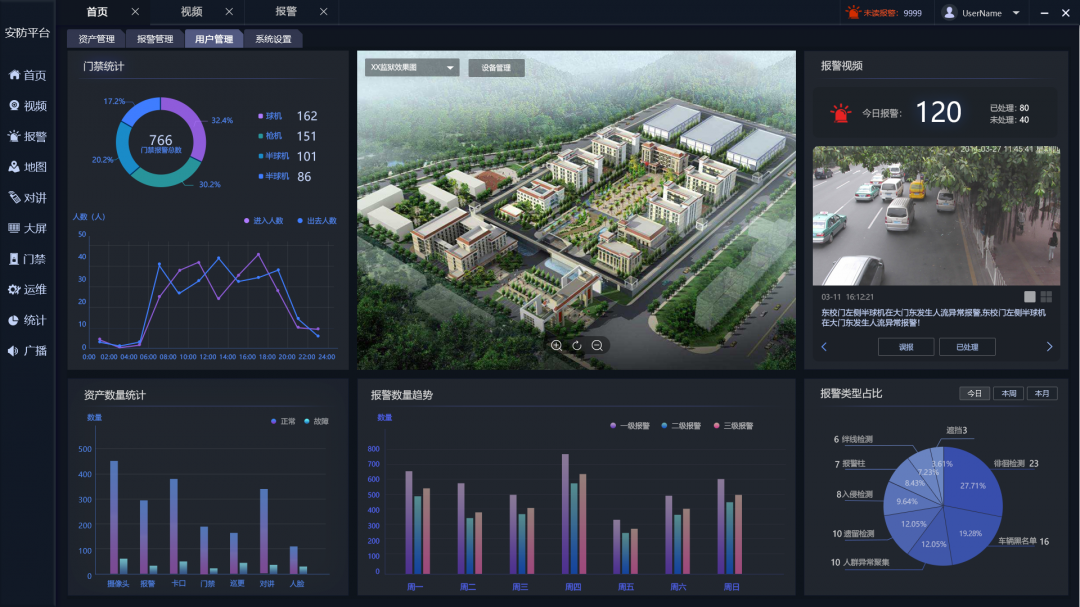Switch alarm video to single-view layout
This screenshot has height=607, width=1080.
pyautogui.click(x=1029, y=296)
